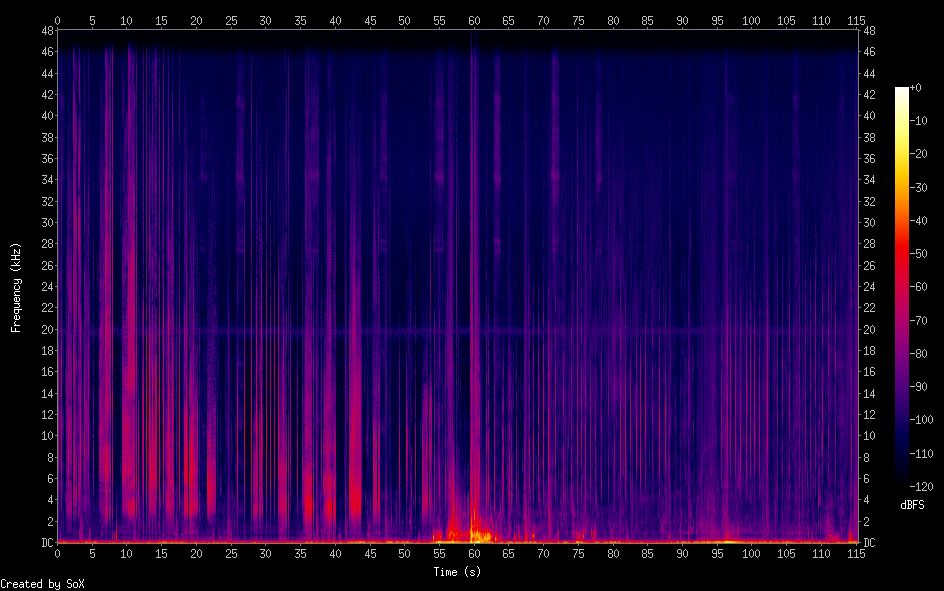Select the 90 second mark on the bottom axis
Image resolution: width=944 pixels, height=591 pixels.
[x=682, y=554]
